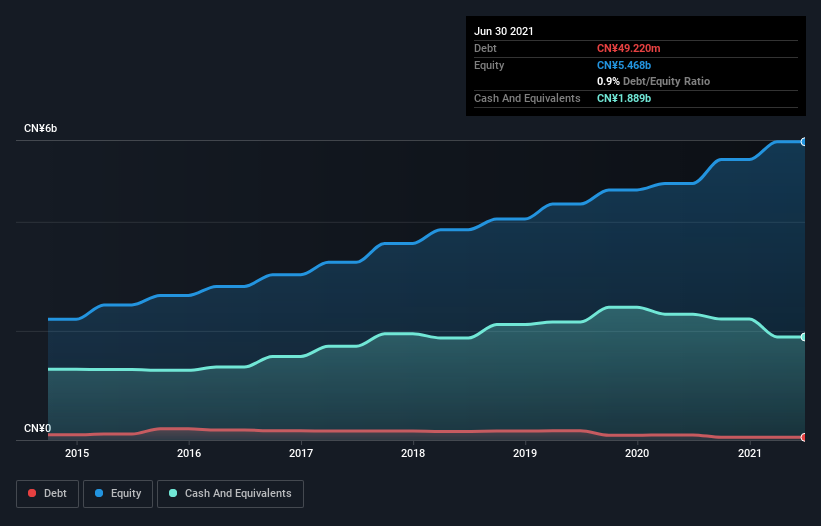Click the 2017 x-axis label
The image size is (821, 526).
301,453
